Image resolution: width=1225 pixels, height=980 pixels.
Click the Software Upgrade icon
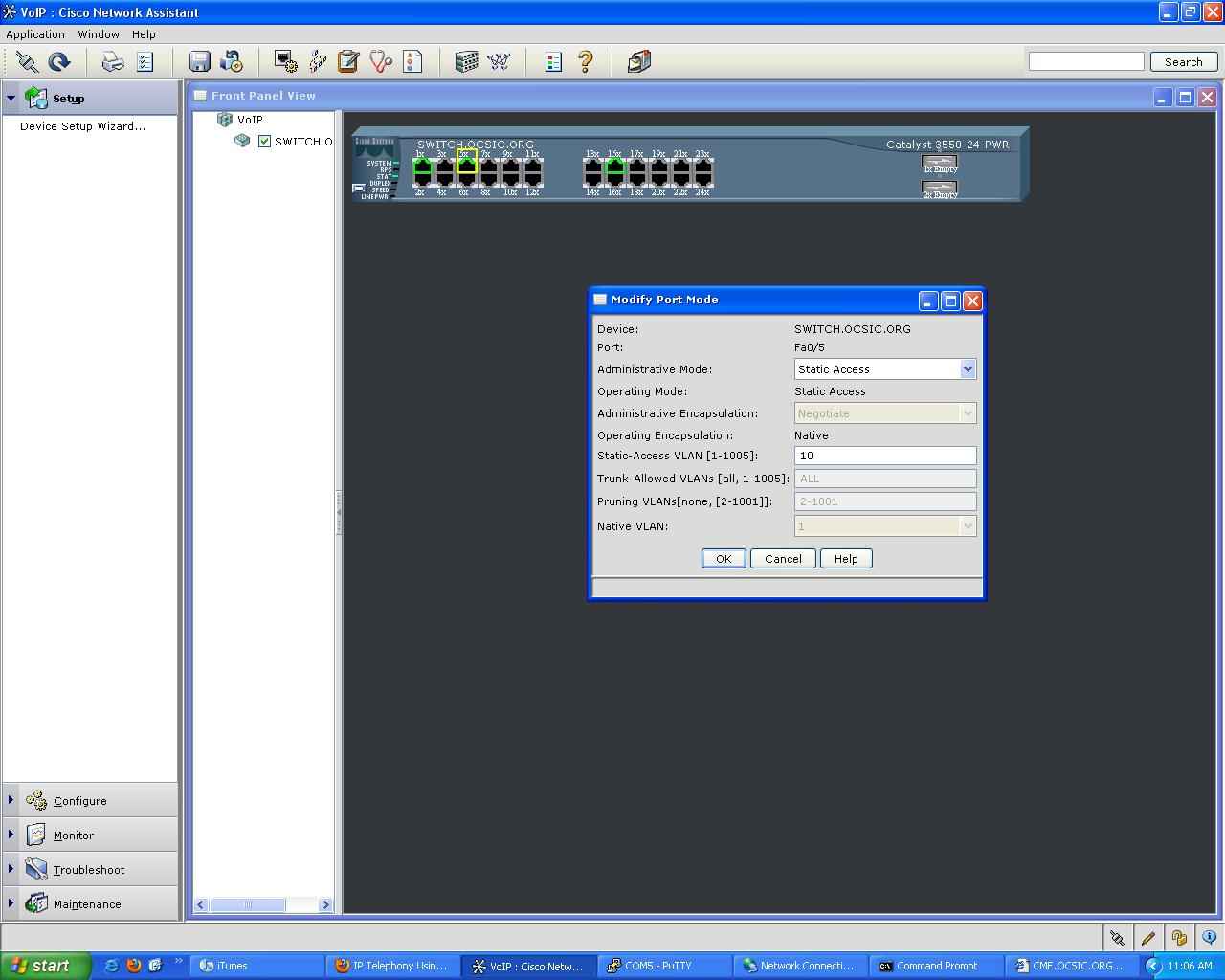tap(232, 62)
